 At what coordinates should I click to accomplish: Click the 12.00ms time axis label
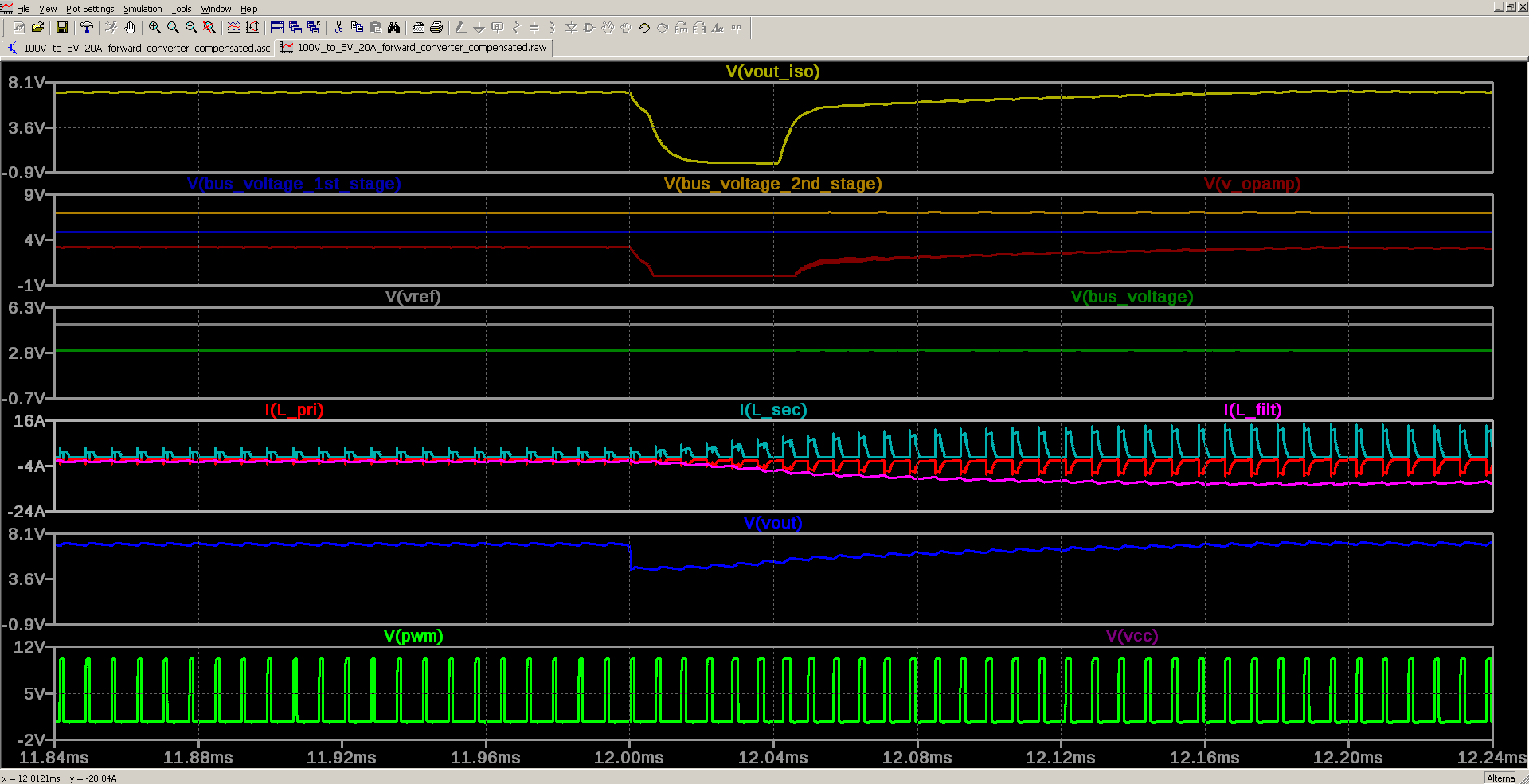(629, 758)
